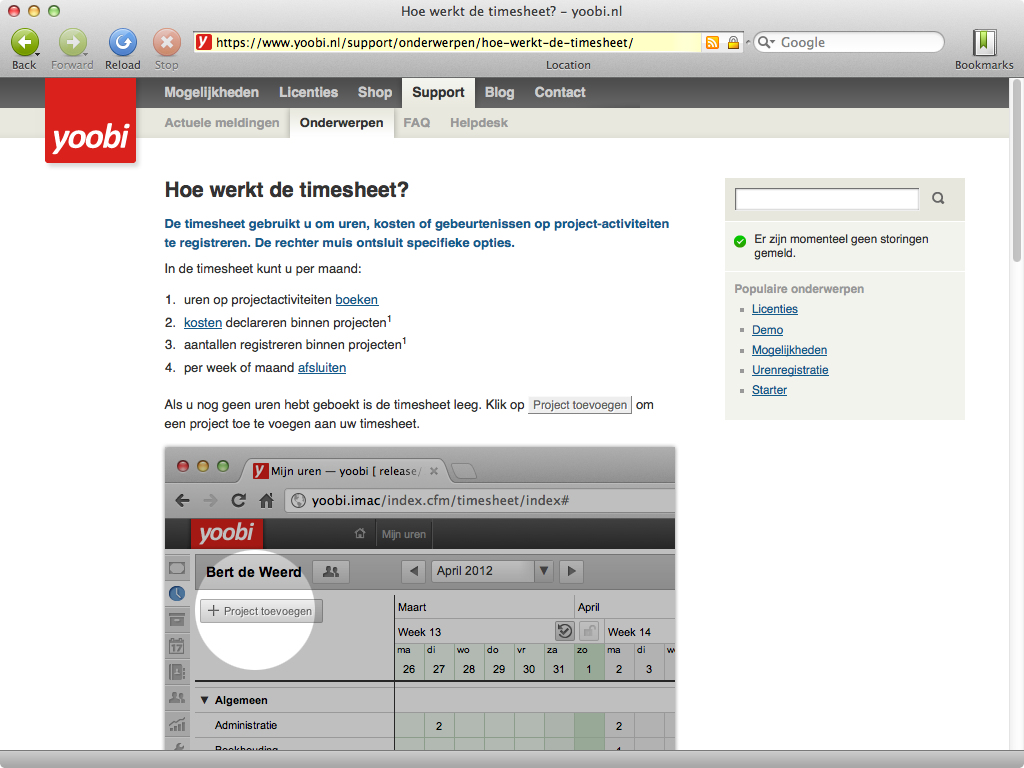Click the Week 13 refresh icon
1024x768 pixels.
tap(564, 632)
